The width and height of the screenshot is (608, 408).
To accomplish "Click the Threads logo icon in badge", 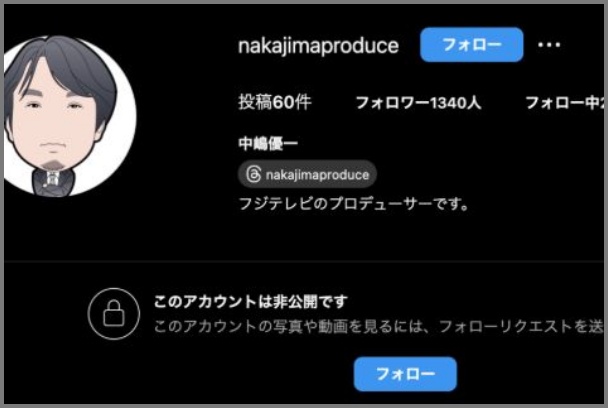I will pos(254,174).
